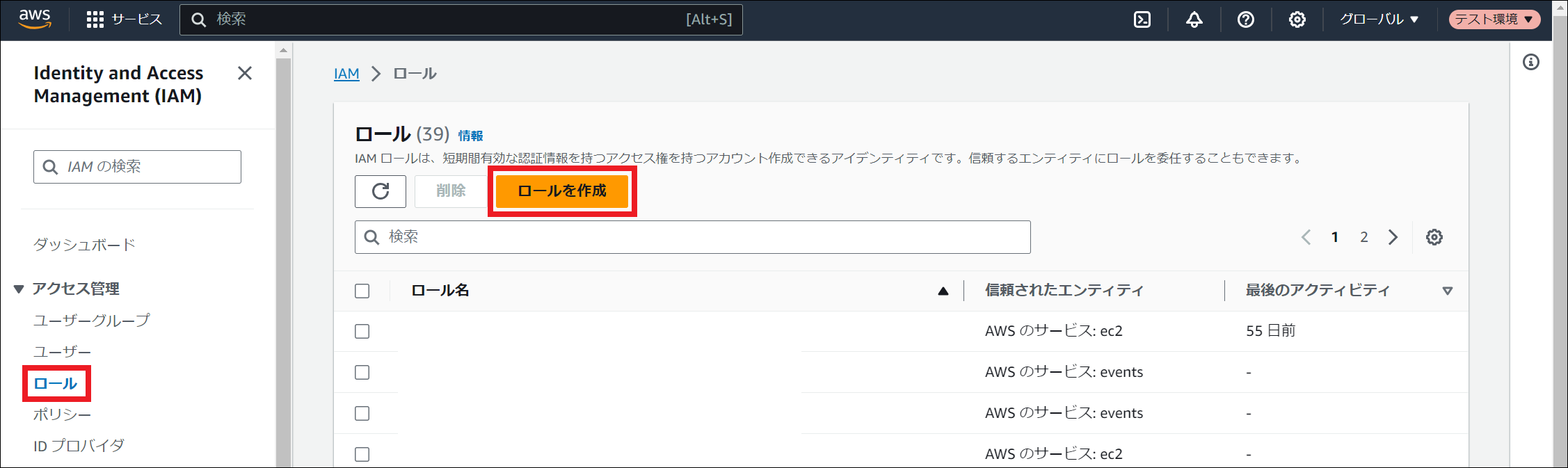This screenshot has height=468, width=1568.
Task: Focus the top AWS search field
Action: pyautogui.click(x=461, y=19)
